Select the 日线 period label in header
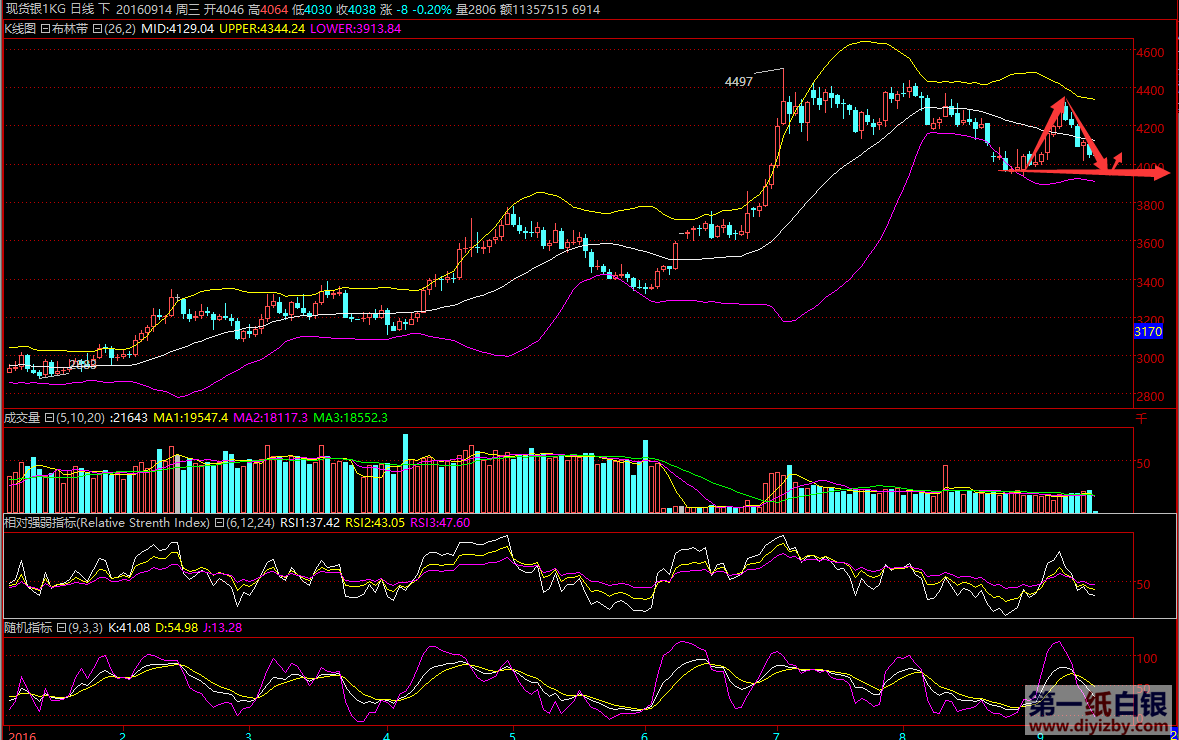The image size is (1179, 740). tap(81, 9)
